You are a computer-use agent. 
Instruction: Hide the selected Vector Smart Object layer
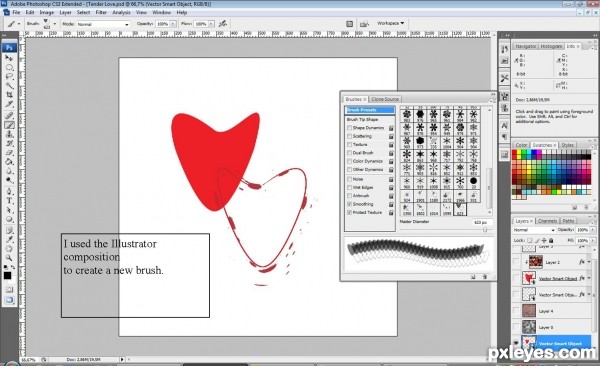[516, 343]
